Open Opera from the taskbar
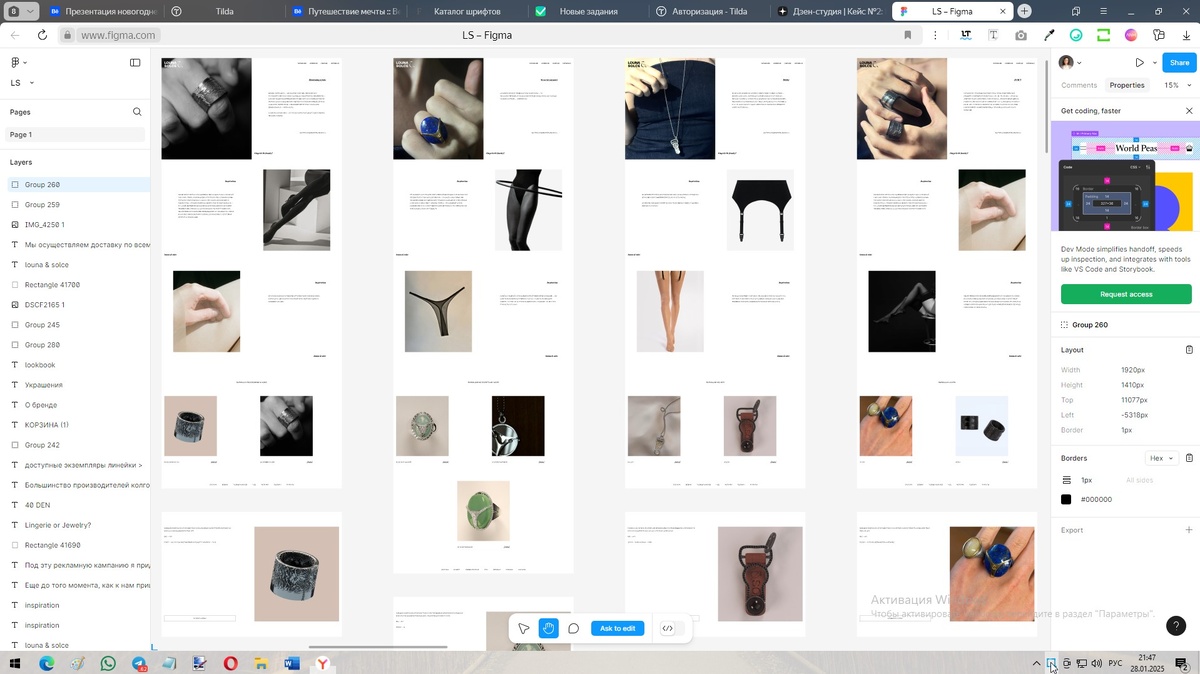The image size is (1200, 674). click(x=231, y=663)
